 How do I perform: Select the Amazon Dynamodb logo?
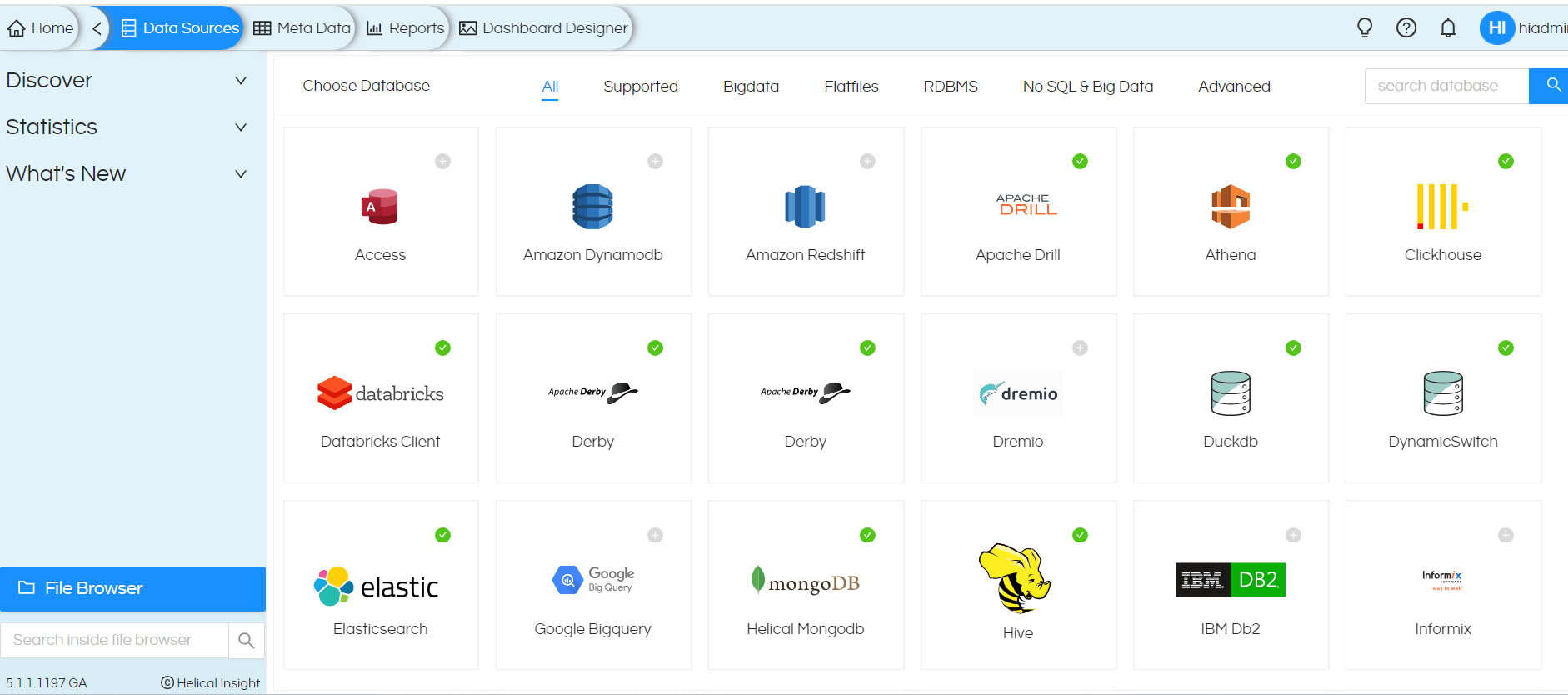click(x=592, y=207)
